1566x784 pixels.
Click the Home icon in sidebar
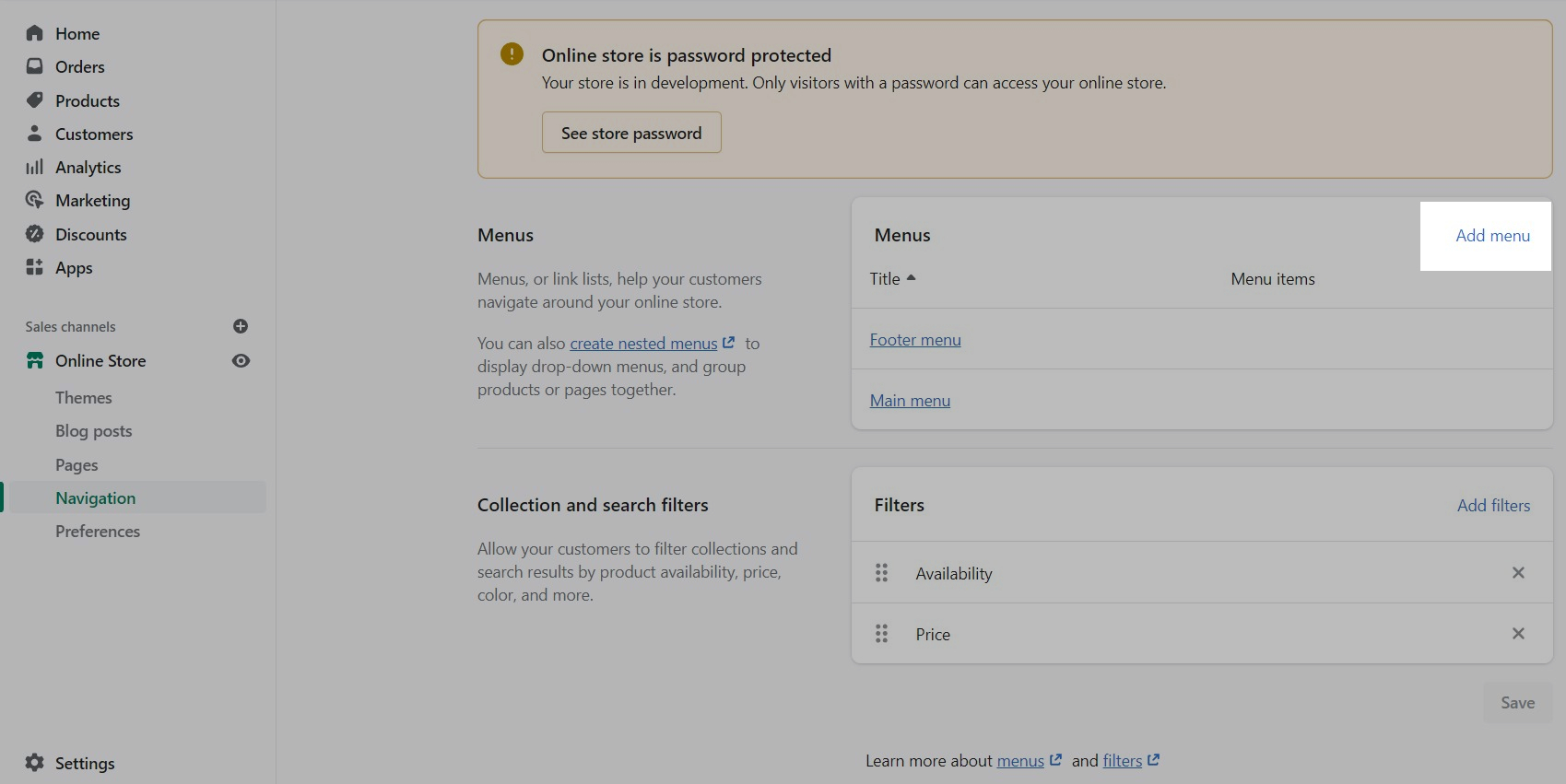click(x=35, y=33)
